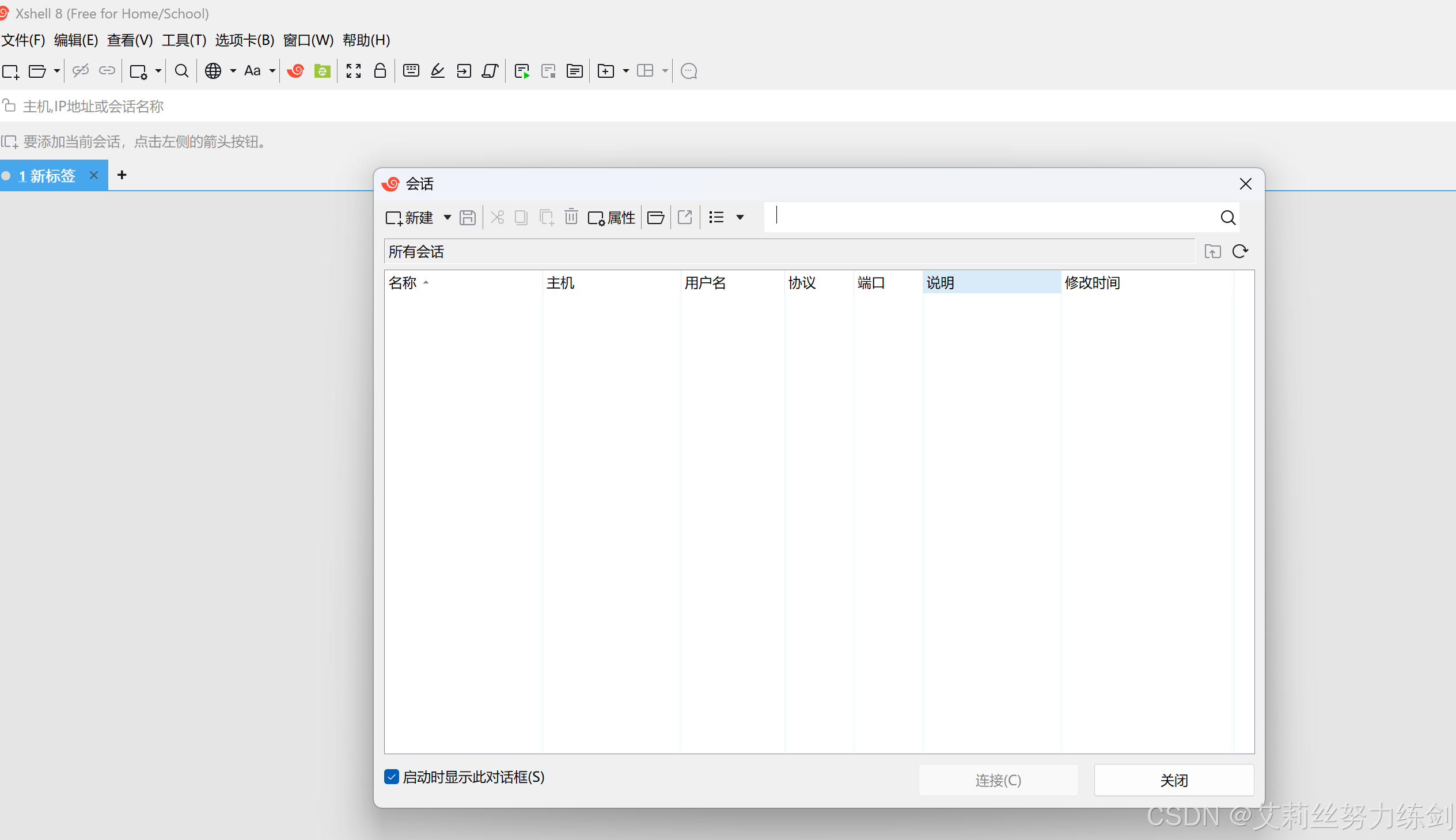1456x840 pixels.
Task: Add a new tab with the plus button
Action: (x=122, y=175)
